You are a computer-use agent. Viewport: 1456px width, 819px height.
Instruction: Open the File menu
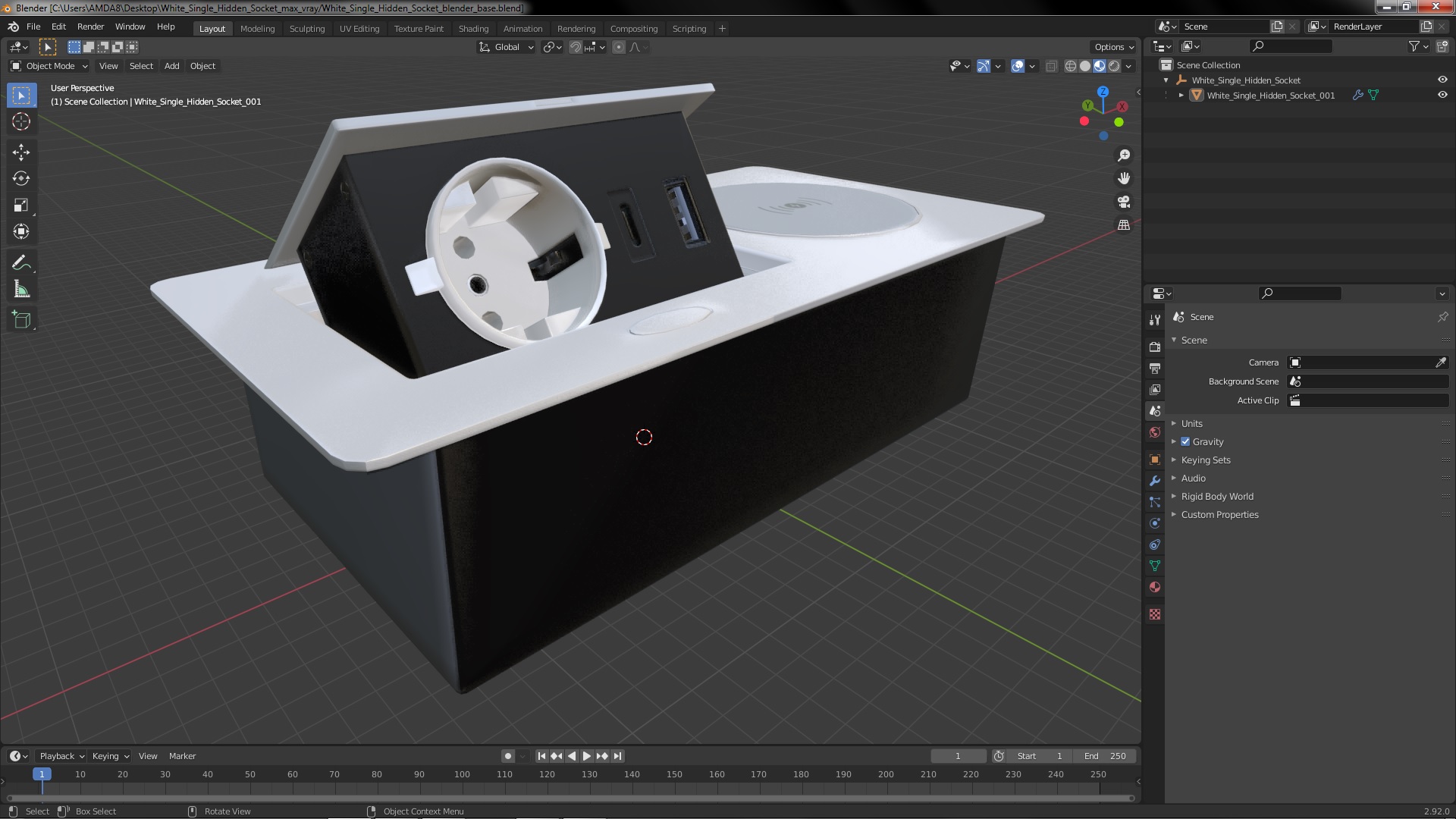pos(33,27)
